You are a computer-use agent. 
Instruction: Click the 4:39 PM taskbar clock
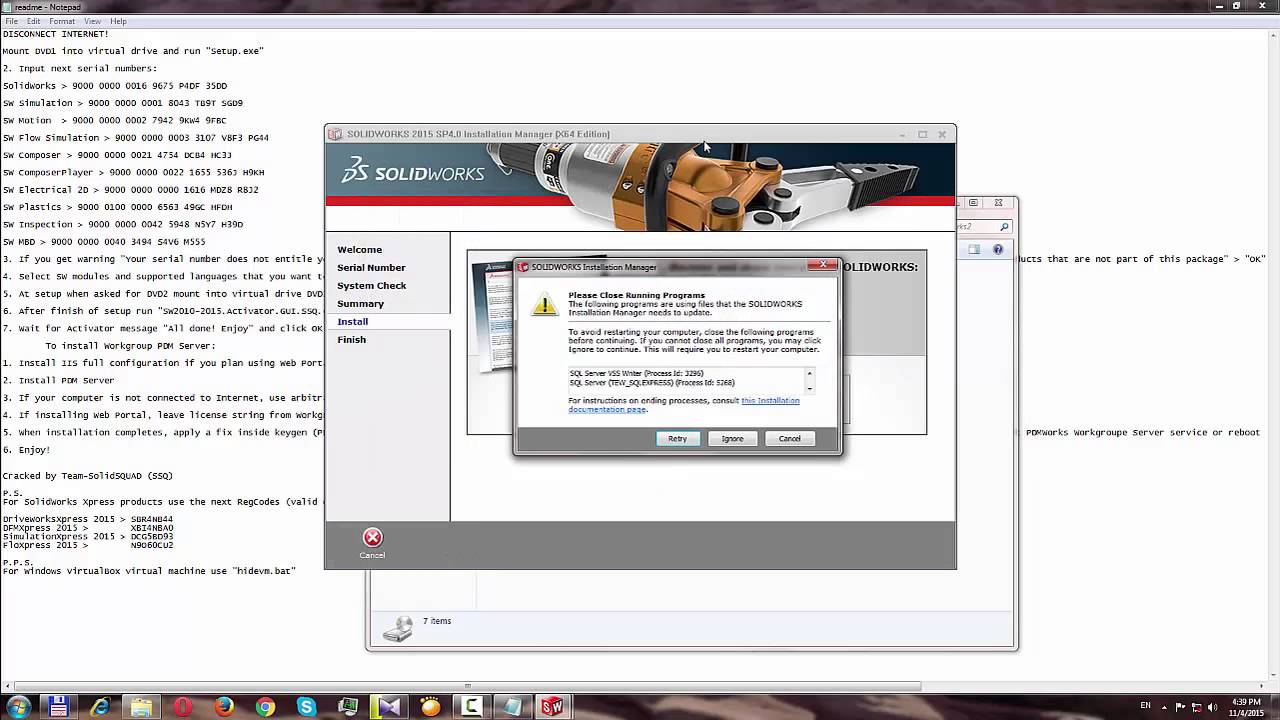tap(1246, 702)
